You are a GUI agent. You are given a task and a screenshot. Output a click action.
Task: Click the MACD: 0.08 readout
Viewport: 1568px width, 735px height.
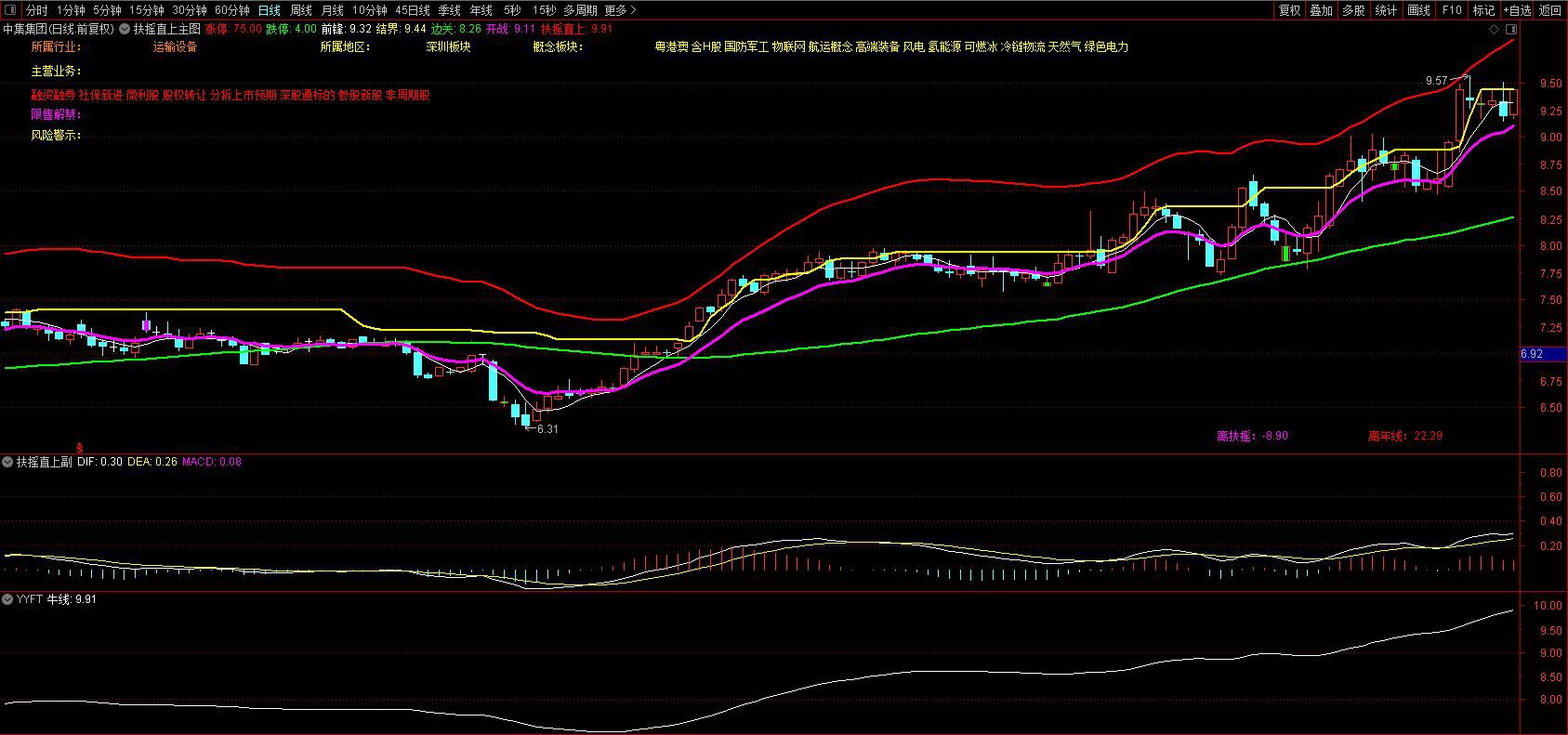(211, 461)
